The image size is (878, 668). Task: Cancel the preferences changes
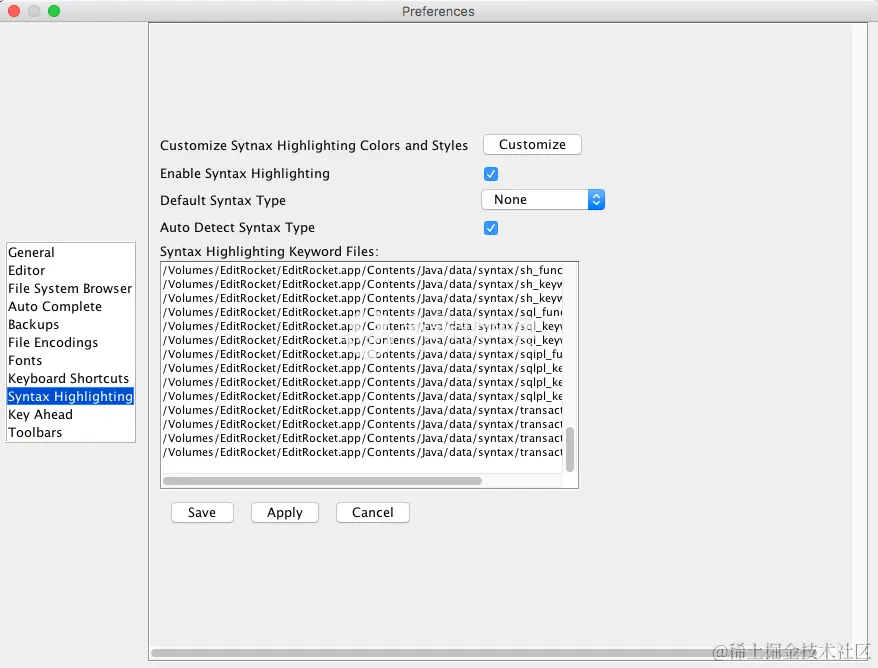(x=372, y=512)
